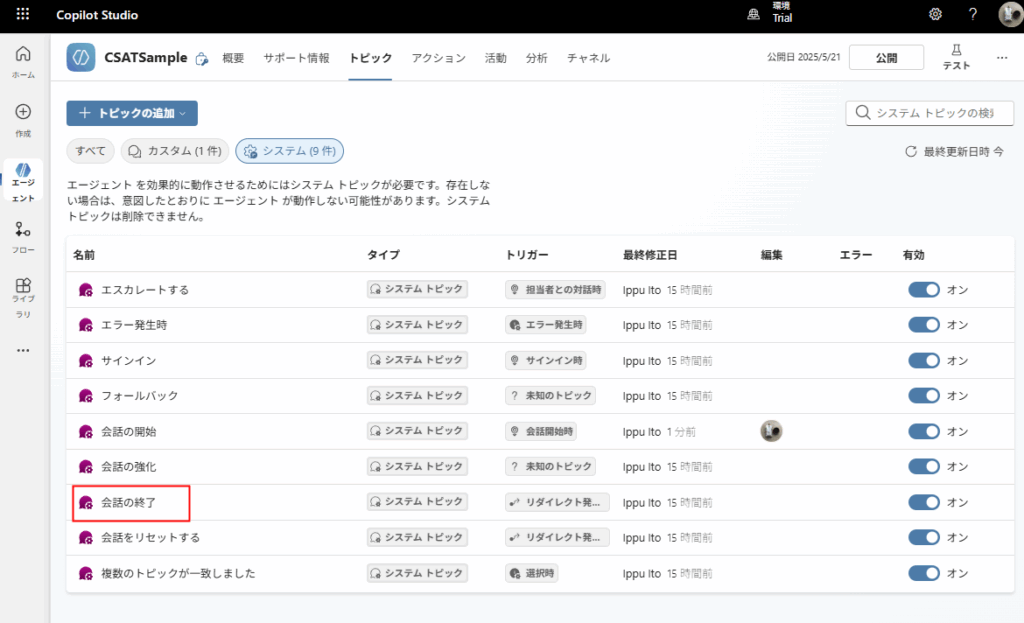
Task: Show more sidebar items ellipsis
Action: (23, 350)
